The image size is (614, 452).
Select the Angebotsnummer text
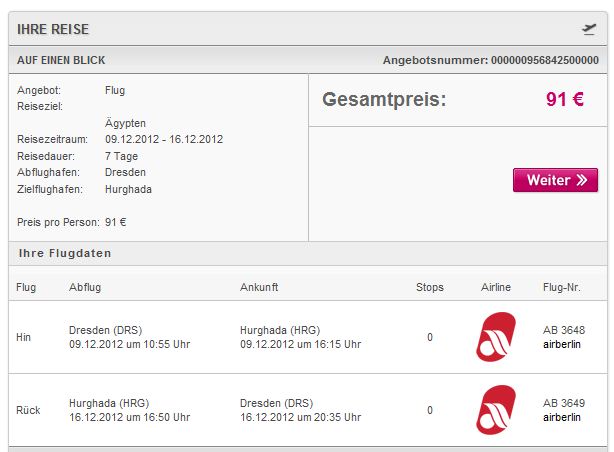(491, 60)
